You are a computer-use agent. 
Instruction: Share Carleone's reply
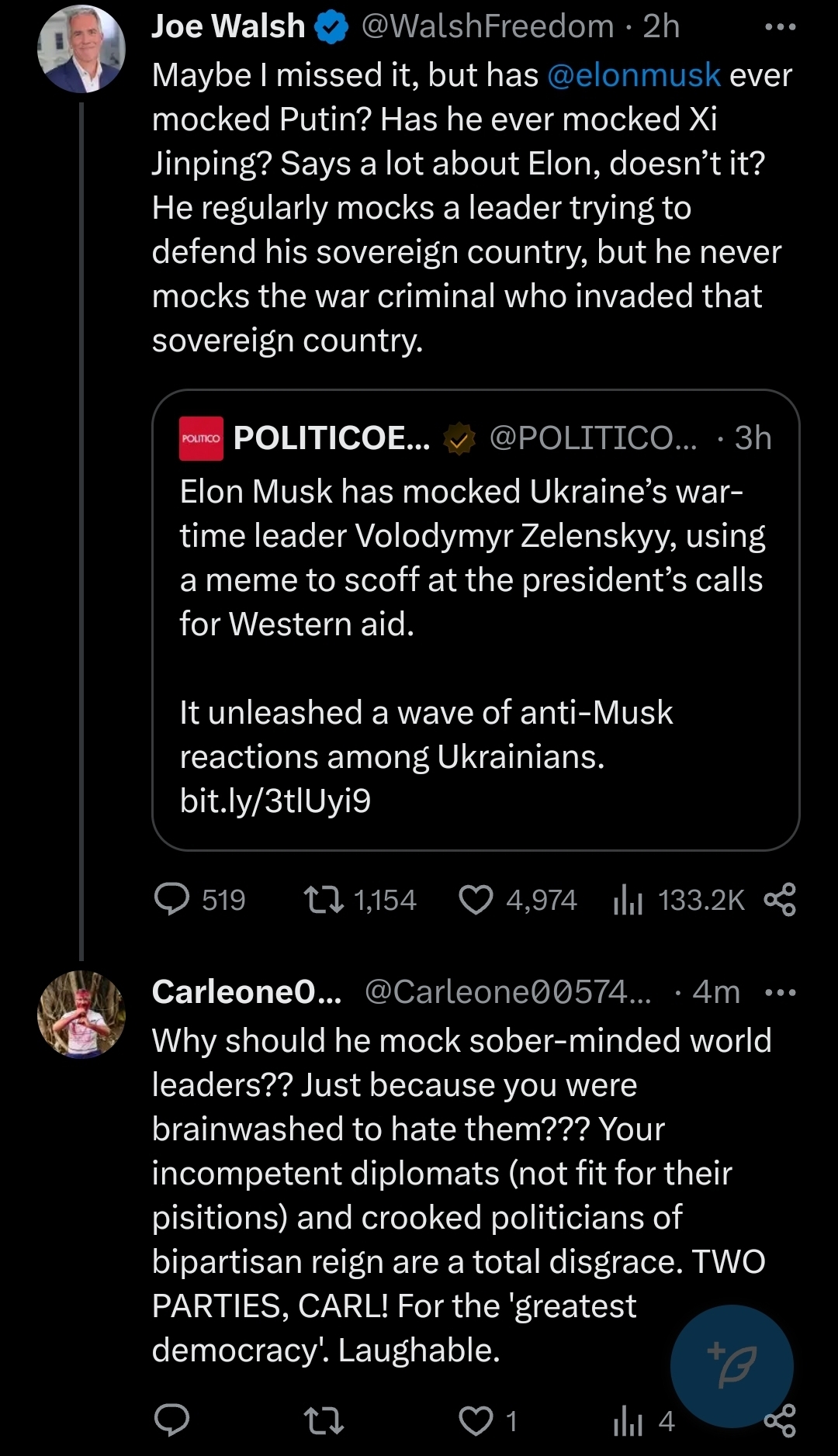coord(781,1423)
